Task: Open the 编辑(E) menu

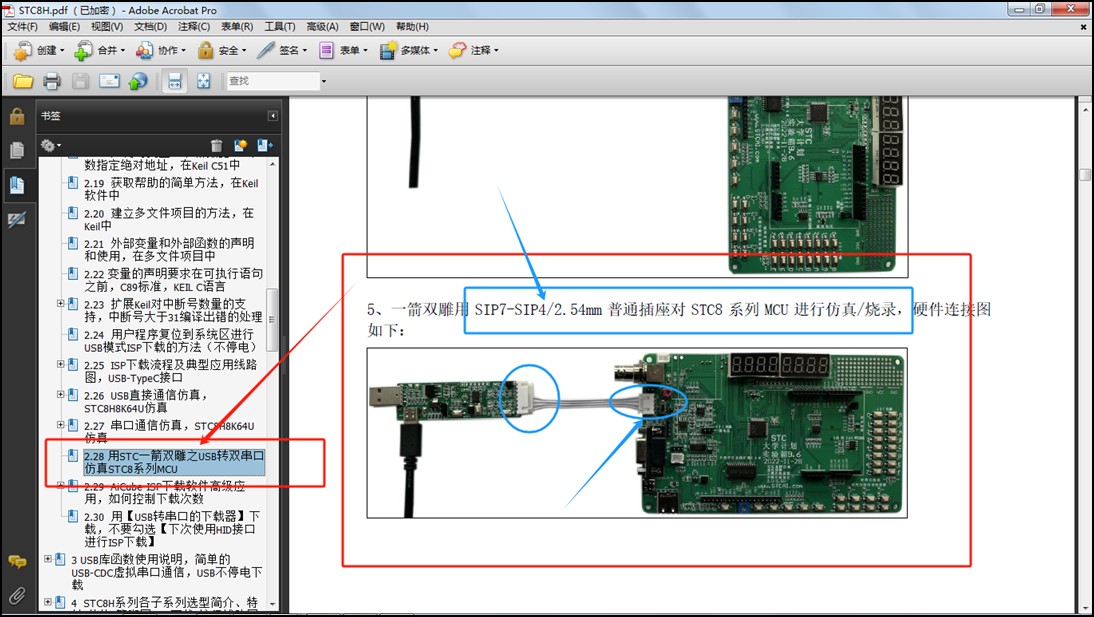Action: pos(64,27)
